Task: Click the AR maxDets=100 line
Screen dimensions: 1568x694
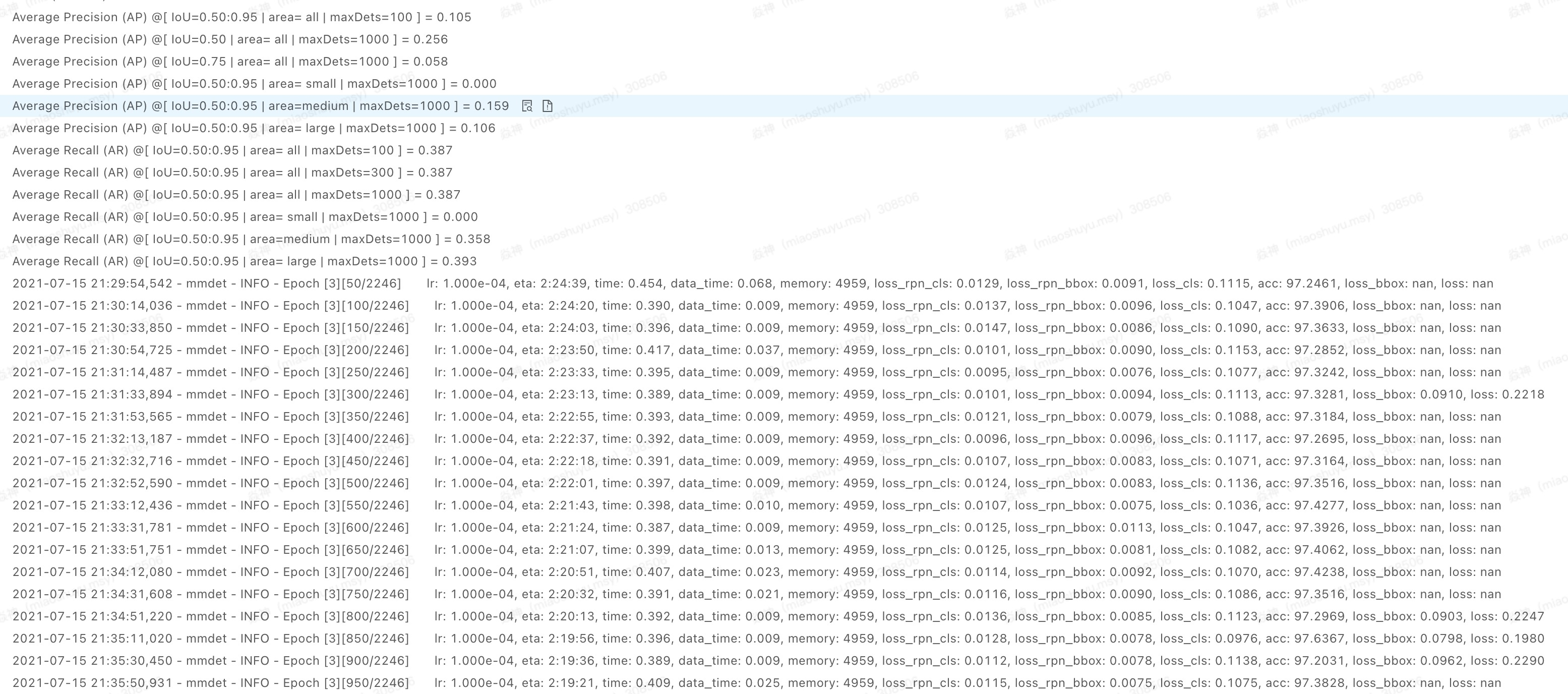Action: [x=231, y=150]
